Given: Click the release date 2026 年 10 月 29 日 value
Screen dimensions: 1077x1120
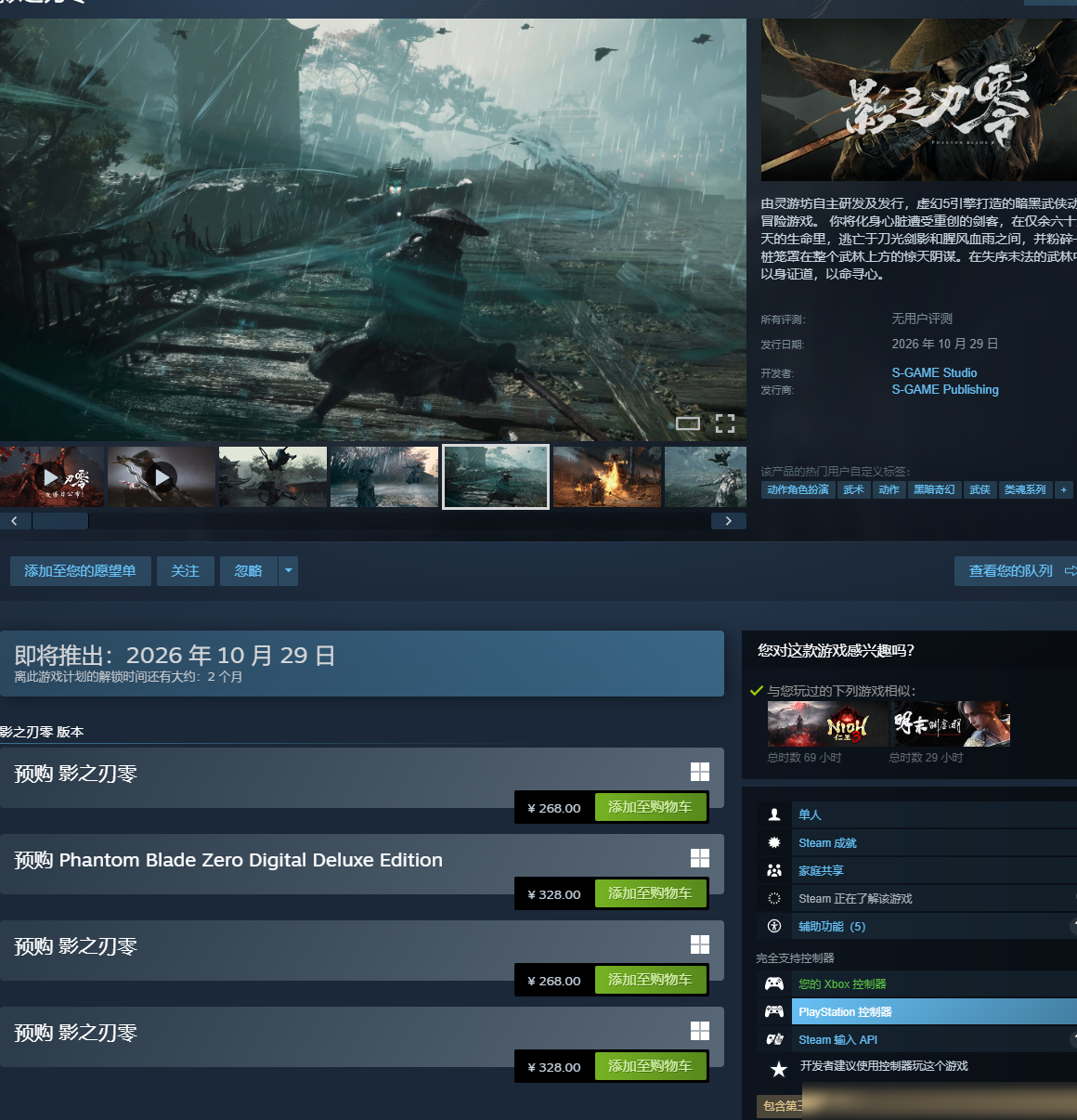Looking at the screenshot, I should click(x=945, y=344).
